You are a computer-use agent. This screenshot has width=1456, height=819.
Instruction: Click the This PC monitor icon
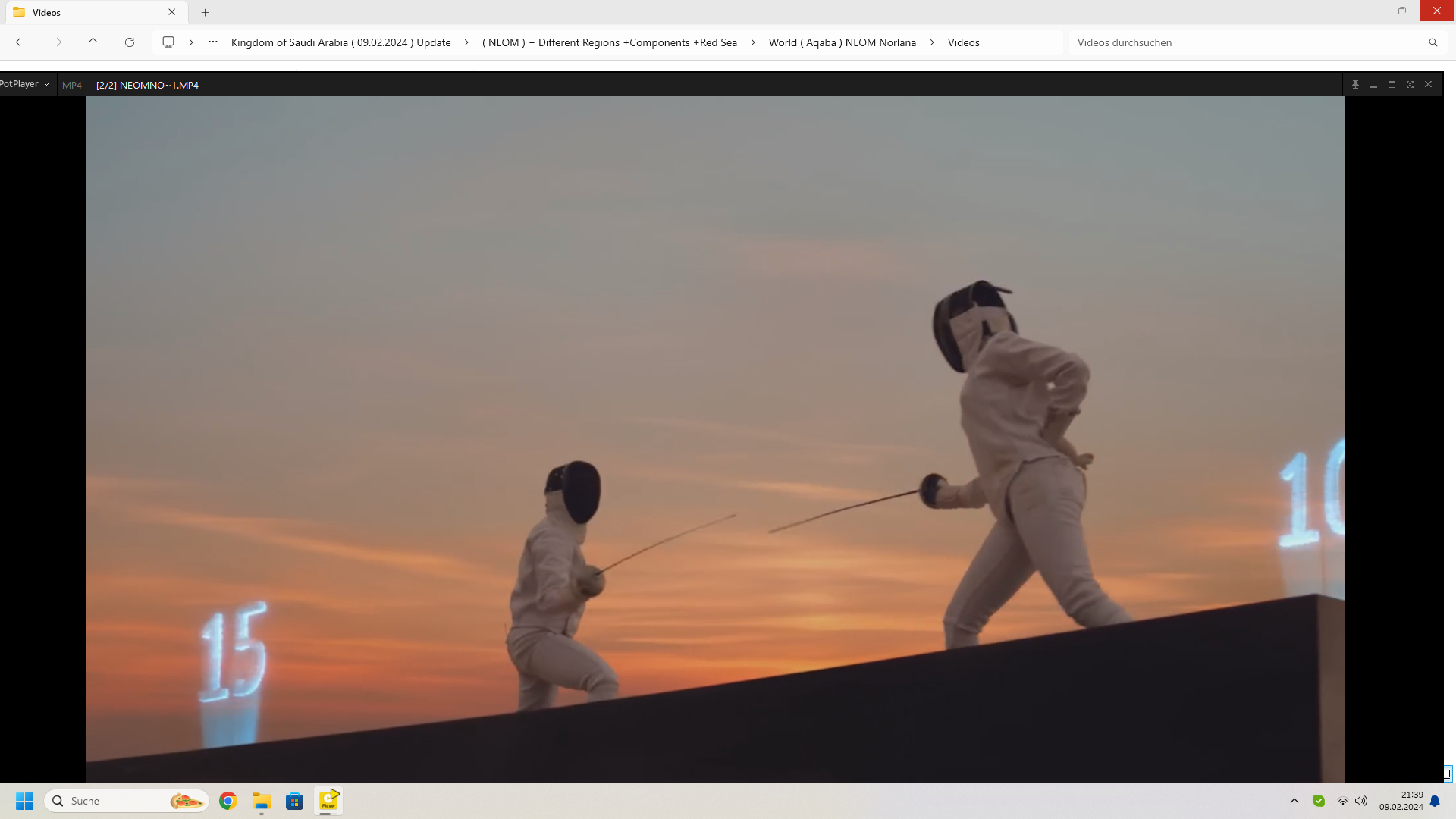click(x=168, y=42)
